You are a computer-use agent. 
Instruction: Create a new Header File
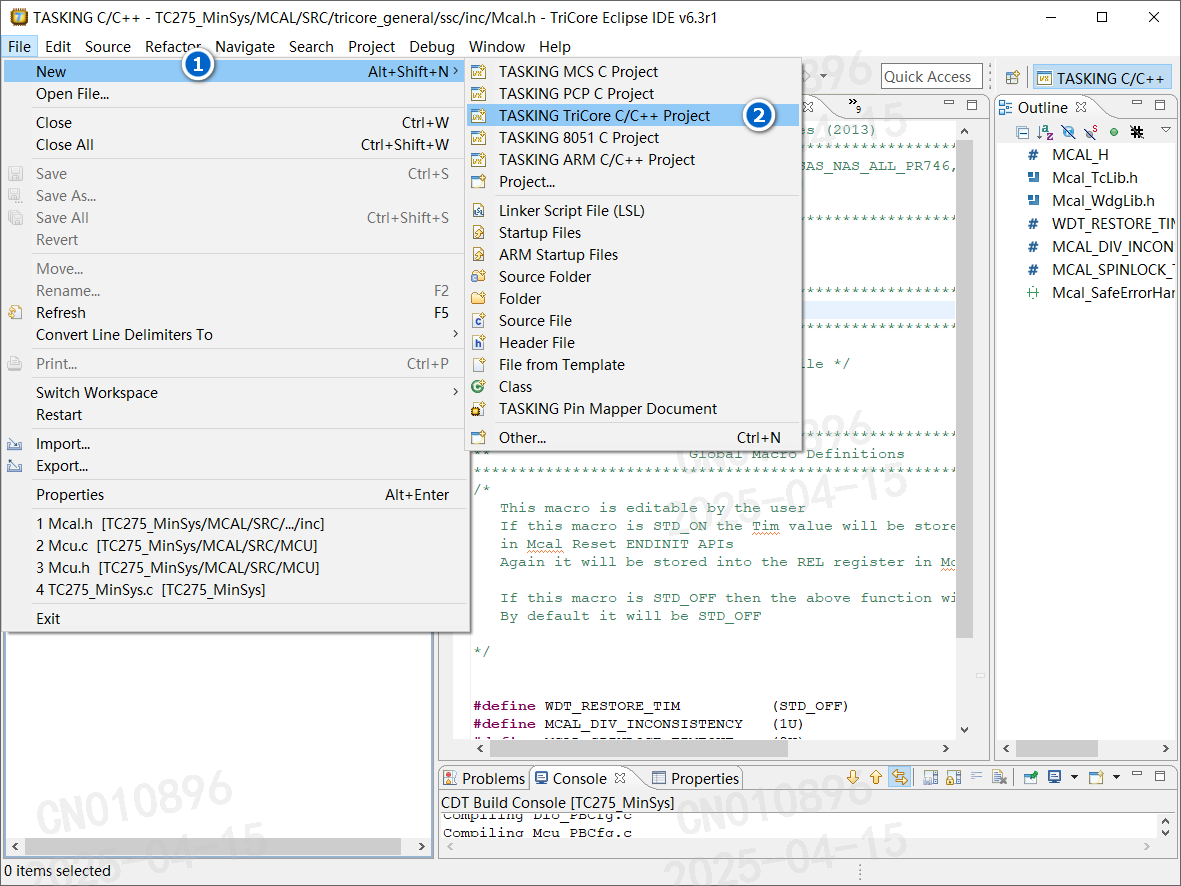point(632,342)
